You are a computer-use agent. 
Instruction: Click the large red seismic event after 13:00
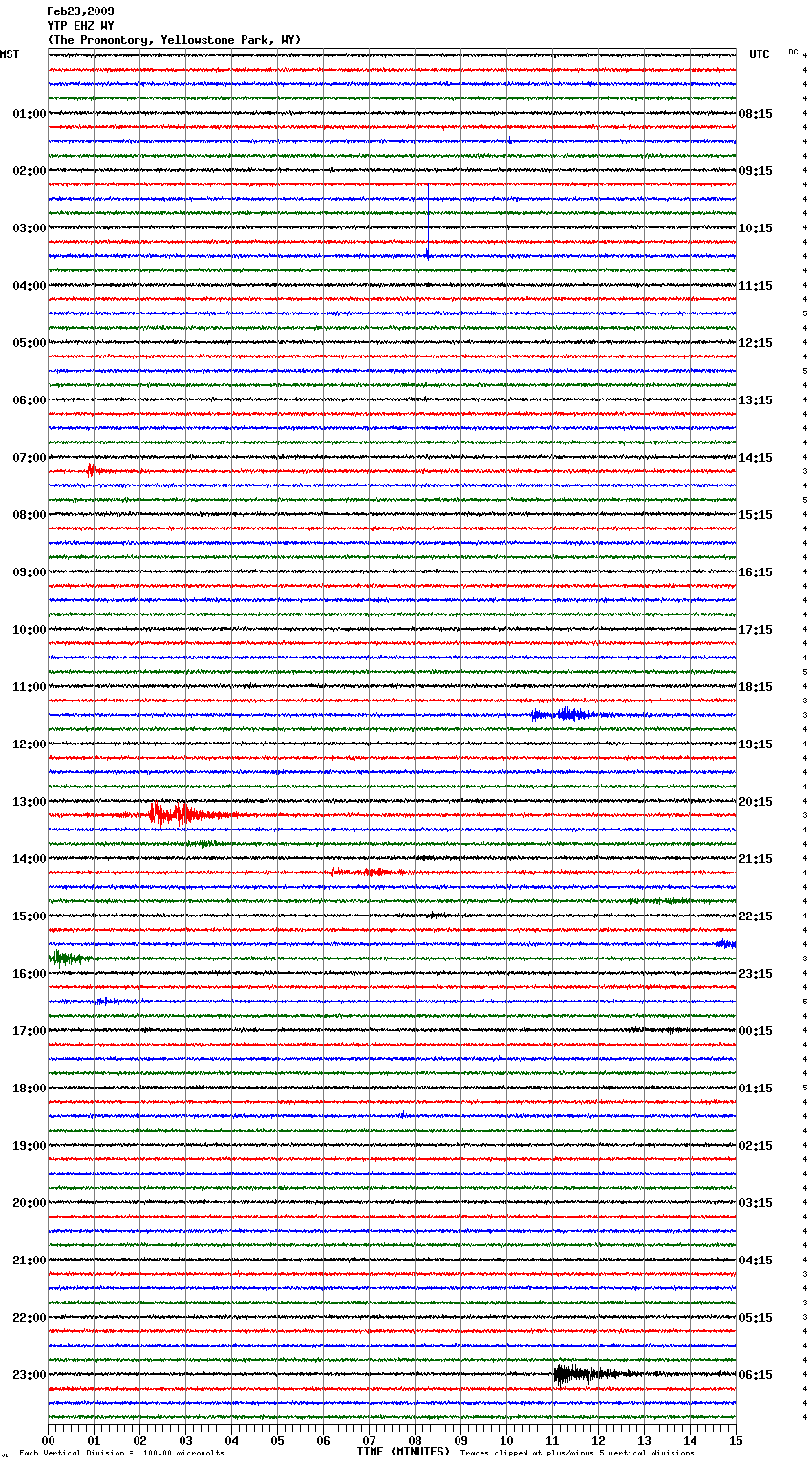[172, 814]
